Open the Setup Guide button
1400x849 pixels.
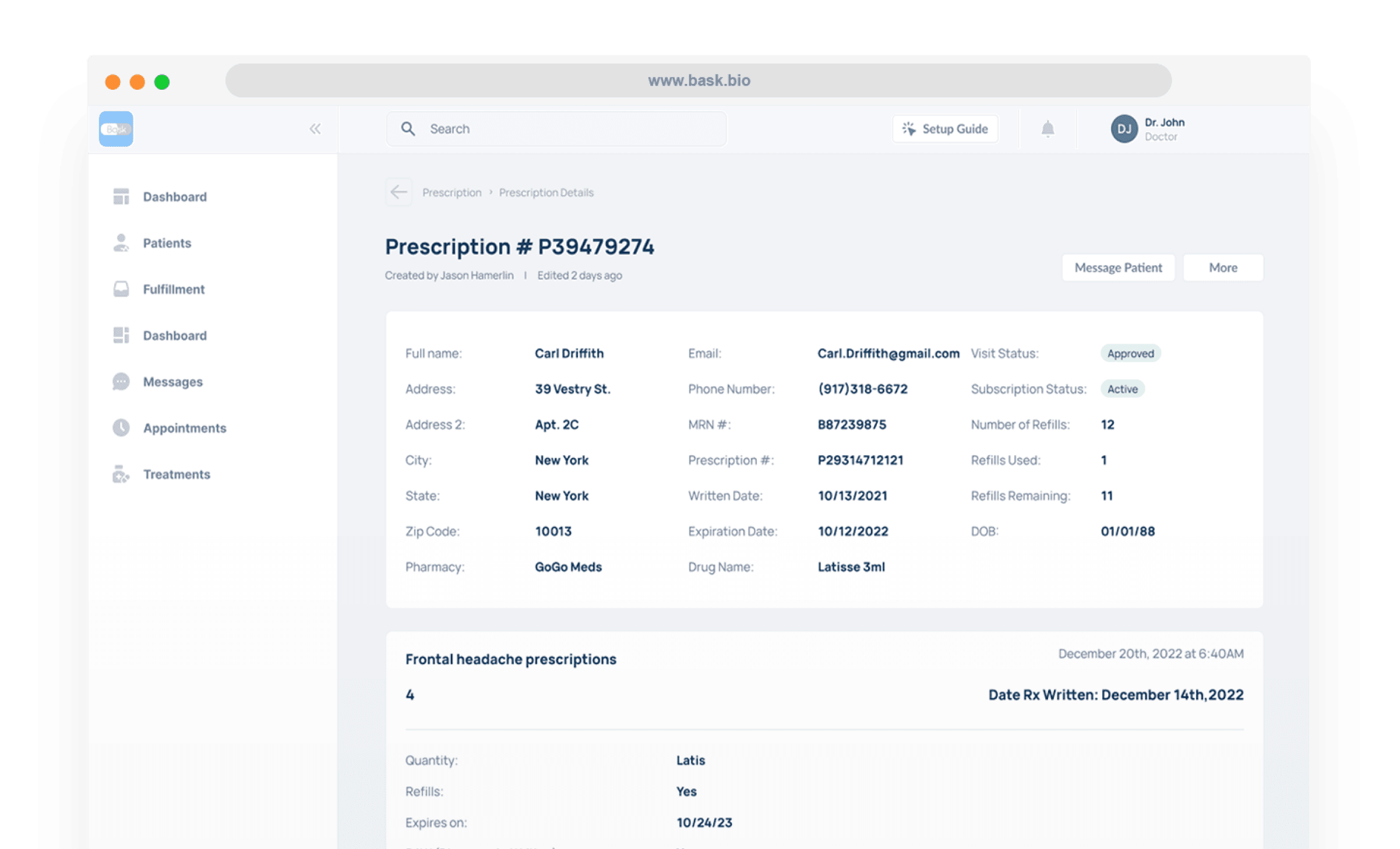point(945,129)
